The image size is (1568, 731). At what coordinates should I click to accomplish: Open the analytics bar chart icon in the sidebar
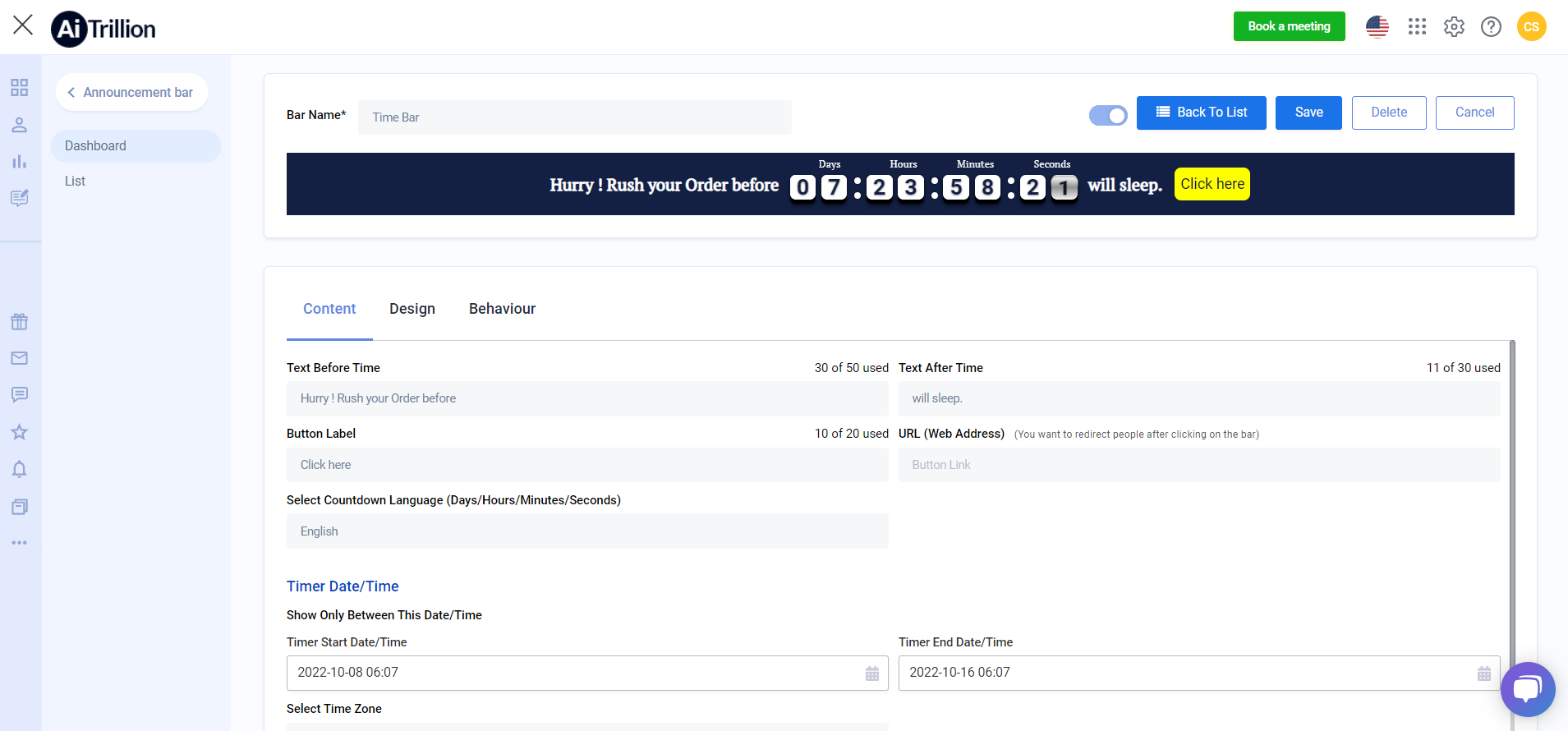click(20, 162)
